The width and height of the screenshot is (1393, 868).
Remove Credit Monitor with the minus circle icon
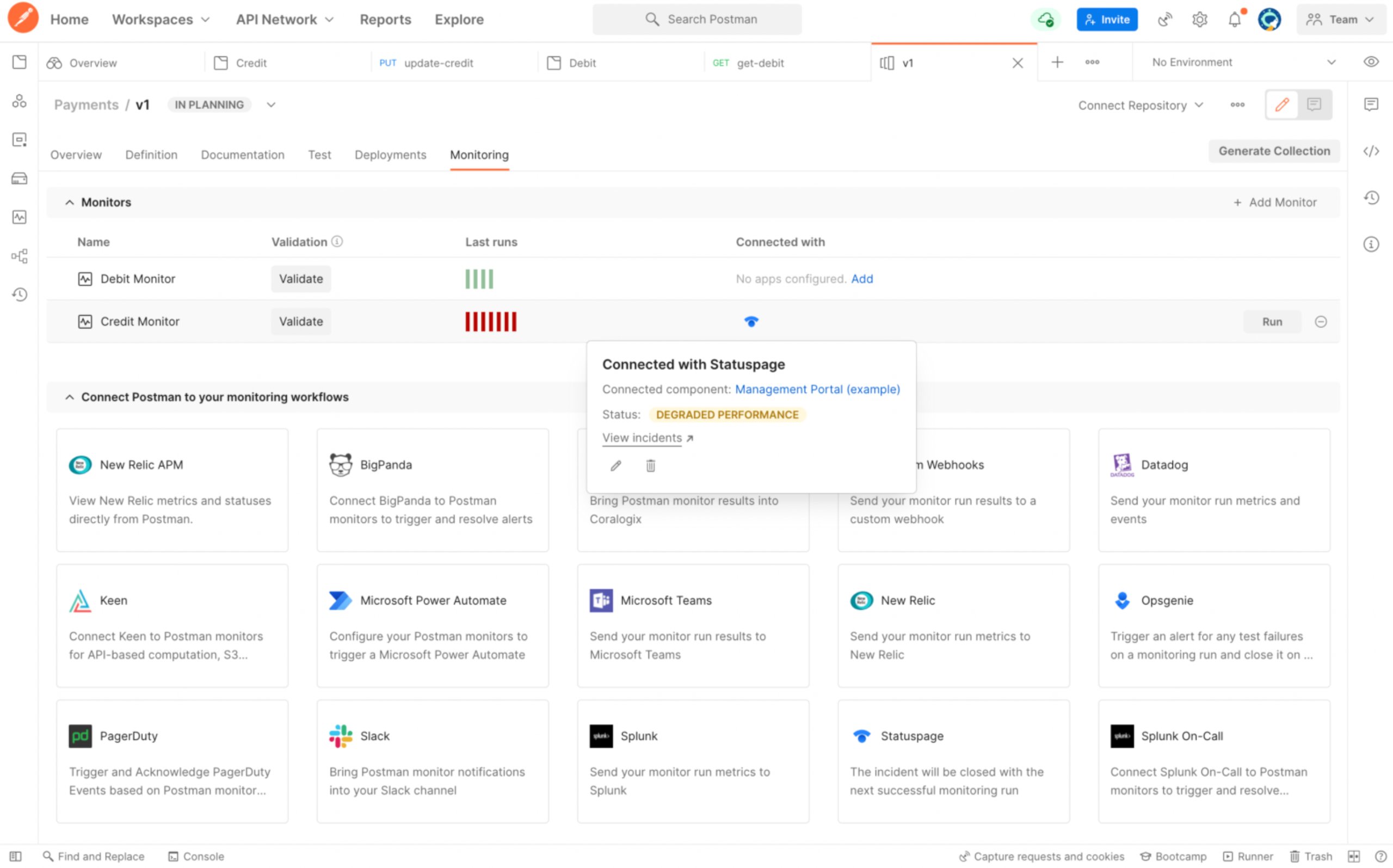(1321, 322)
